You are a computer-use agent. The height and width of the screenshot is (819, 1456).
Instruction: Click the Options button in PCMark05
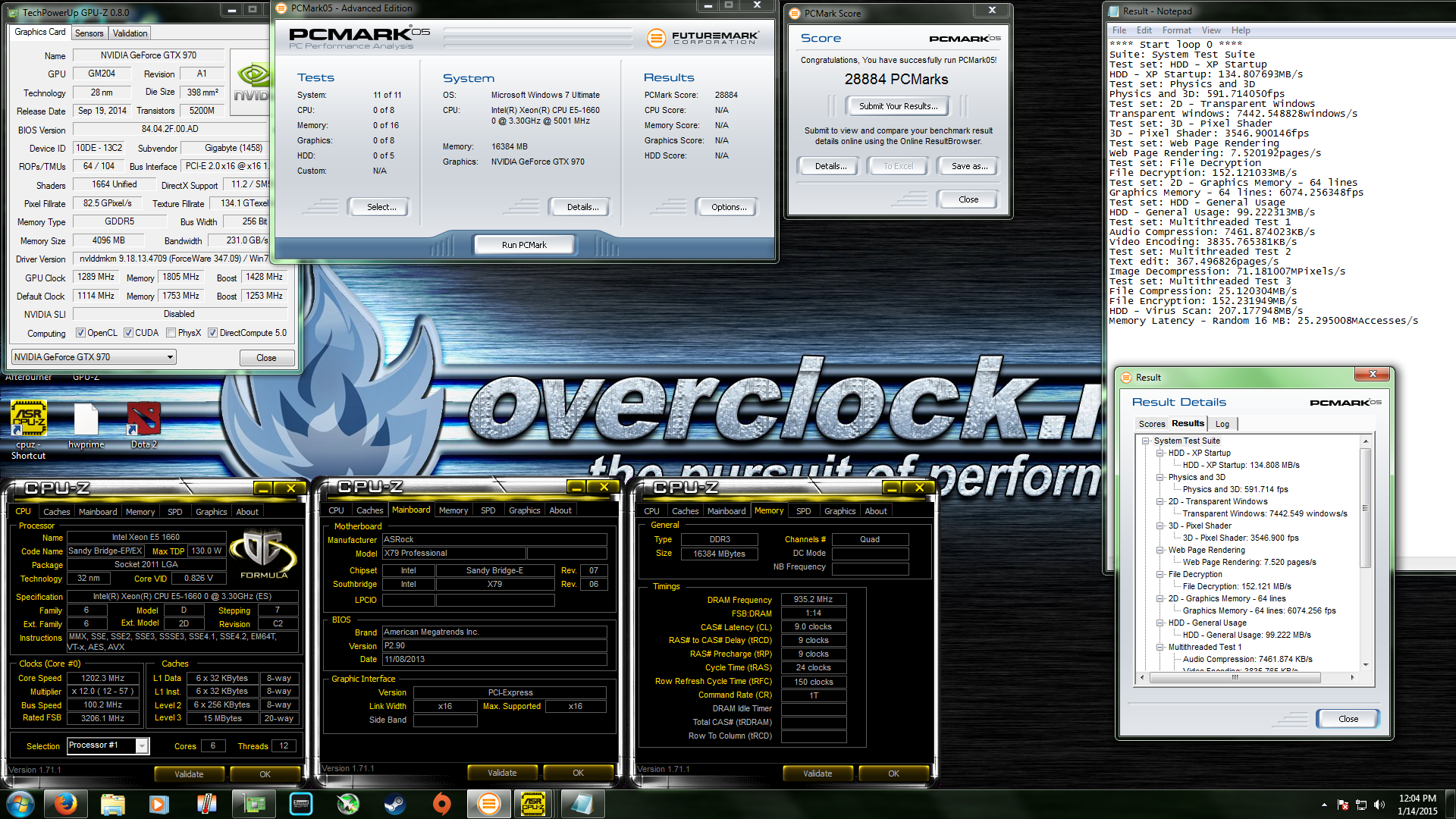tap(728, 207)
